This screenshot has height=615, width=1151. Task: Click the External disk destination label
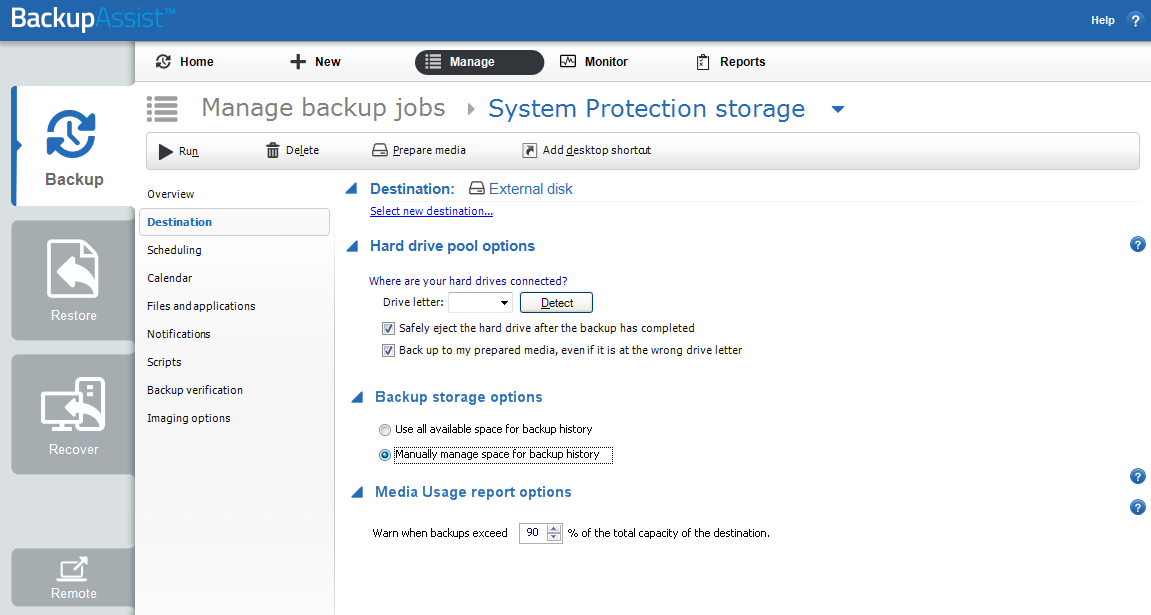coord(531,189)
